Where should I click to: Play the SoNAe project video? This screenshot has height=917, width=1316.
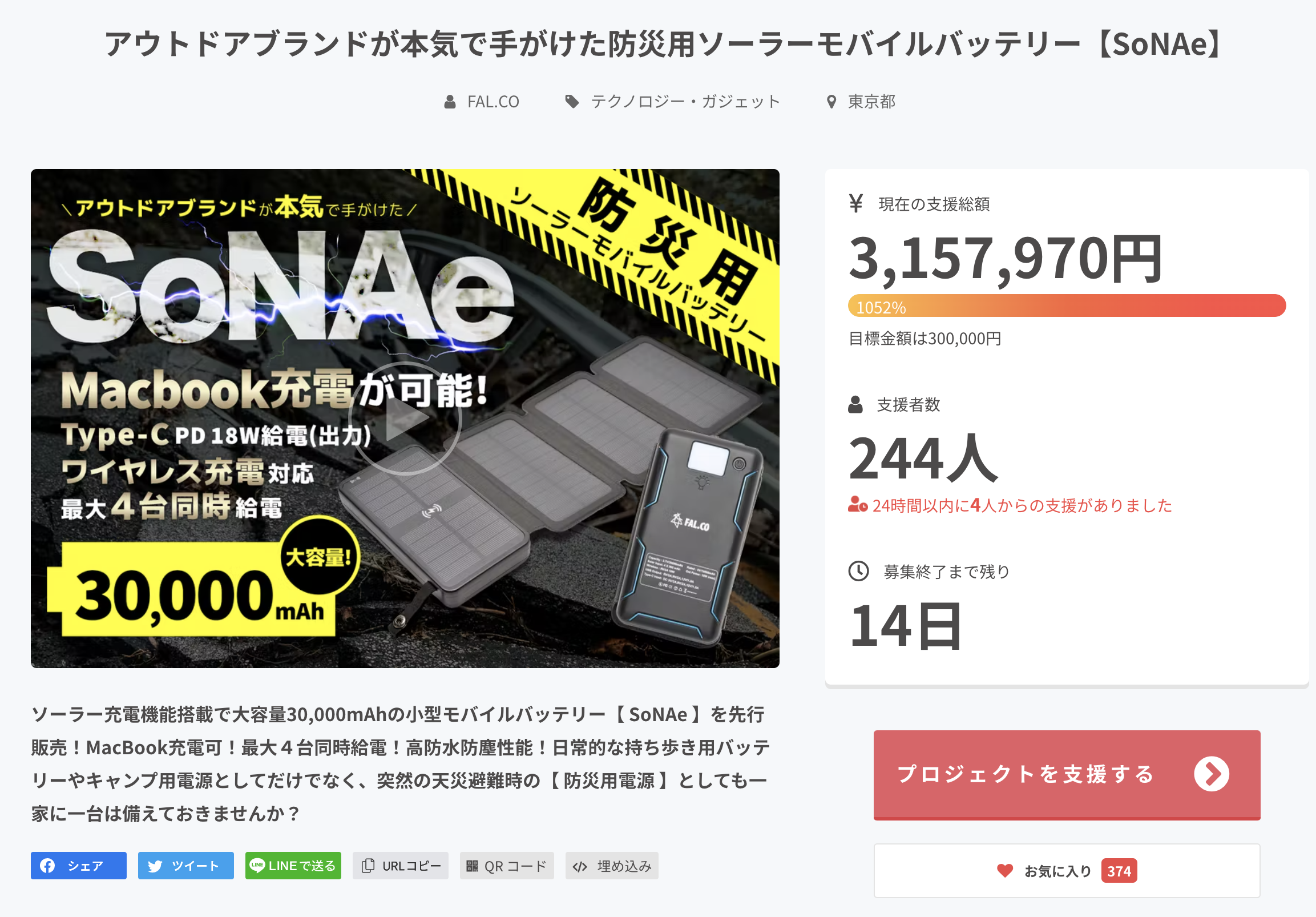(x=405, y=419)
